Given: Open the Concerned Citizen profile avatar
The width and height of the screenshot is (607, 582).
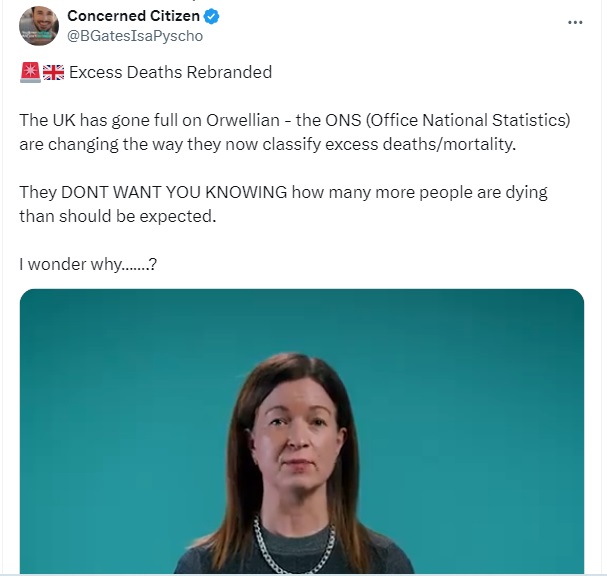Looking at the screenshot, I should (x=39, y=26).
